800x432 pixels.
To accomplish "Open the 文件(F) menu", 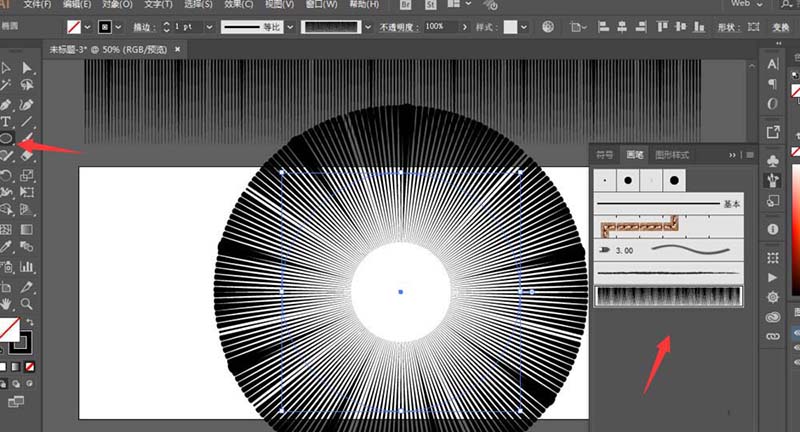I will [37, 5].
